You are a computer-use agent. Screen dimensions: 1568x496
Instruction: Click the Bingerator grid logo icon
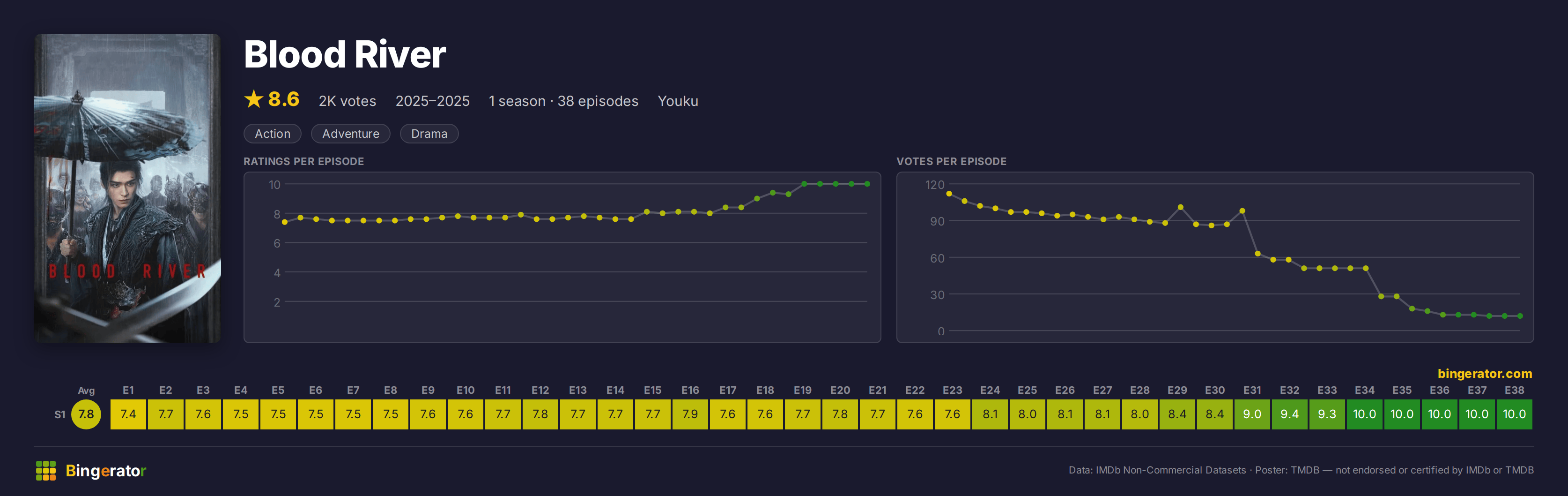click(x=45, y=470)
